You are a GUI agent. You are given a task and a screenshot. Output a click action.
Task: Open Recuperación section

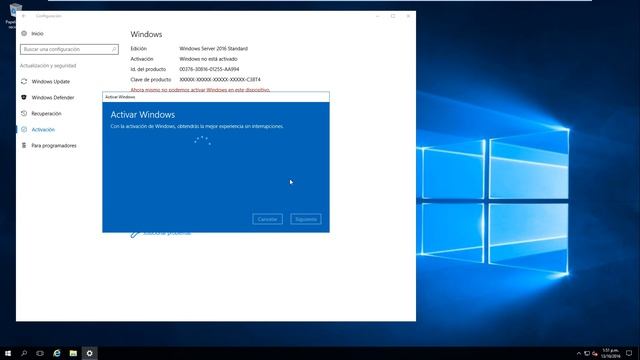[46, 113]
